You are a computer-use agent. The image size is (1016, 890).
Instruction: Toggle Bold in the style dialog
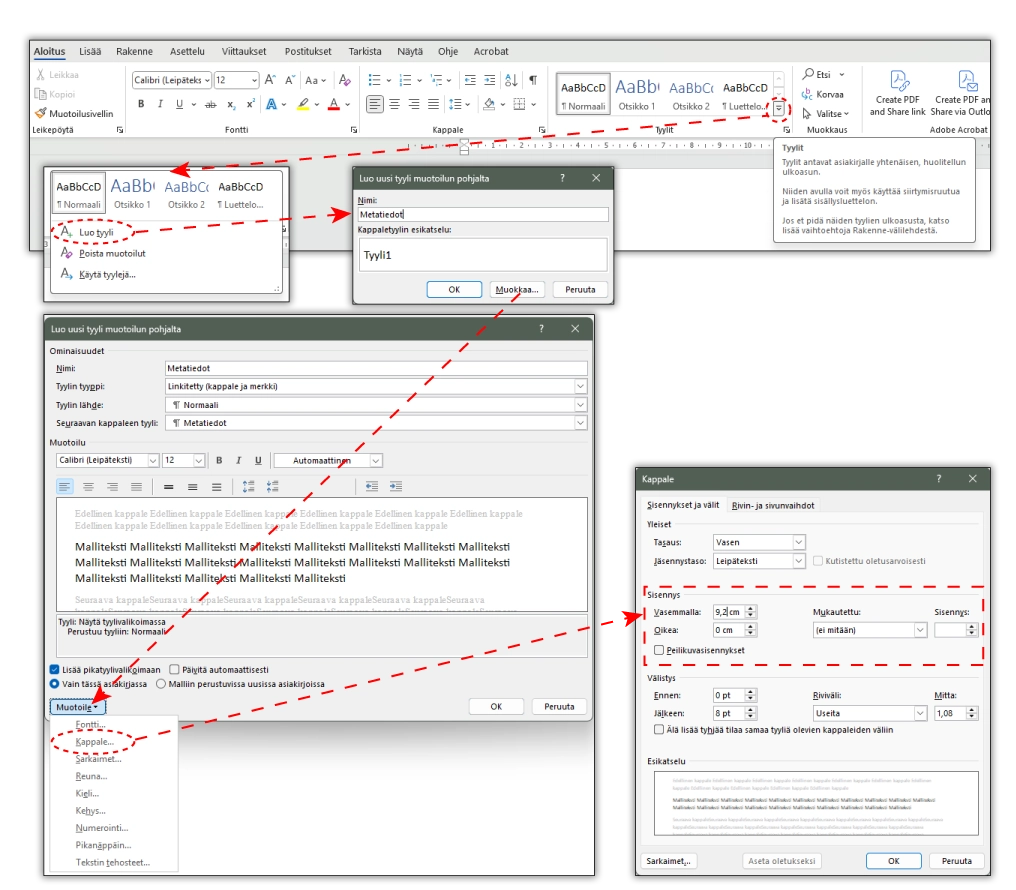click(219, 461)
